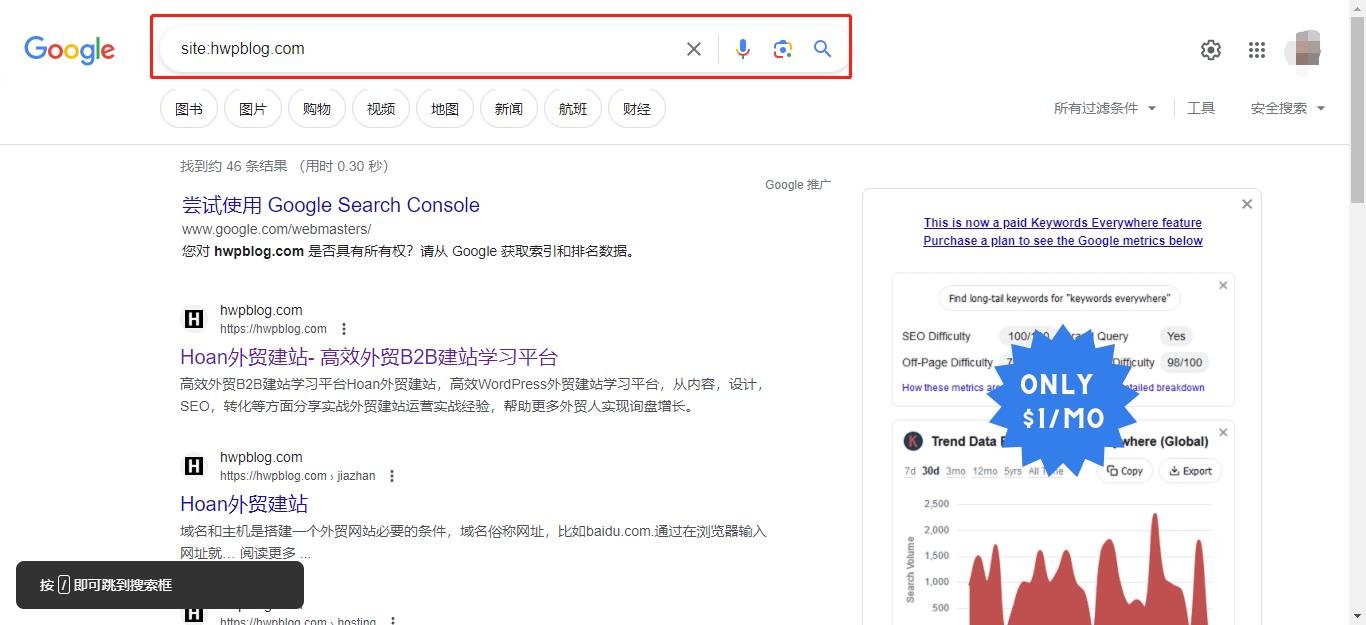The width and height of the screenshot is (1366, 625).
Task: Select the 5yrs trend range
Action: 1013,471
